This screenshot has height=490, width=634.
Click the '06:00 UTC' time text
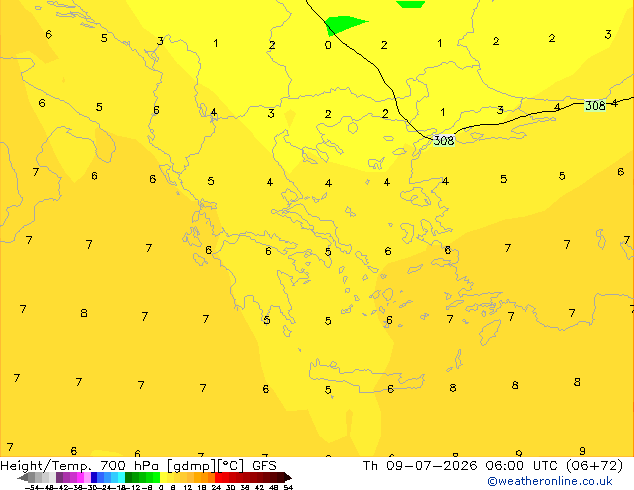pos(522,466)
